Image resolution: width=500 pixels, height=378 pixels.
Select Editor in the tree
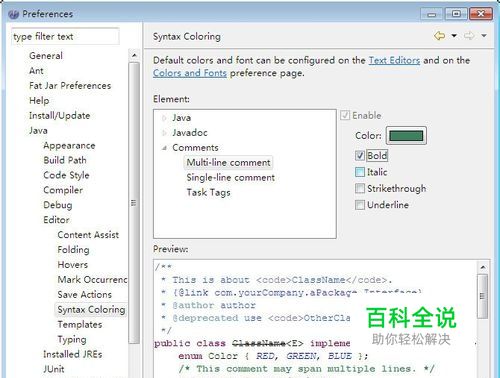(56, 220)
